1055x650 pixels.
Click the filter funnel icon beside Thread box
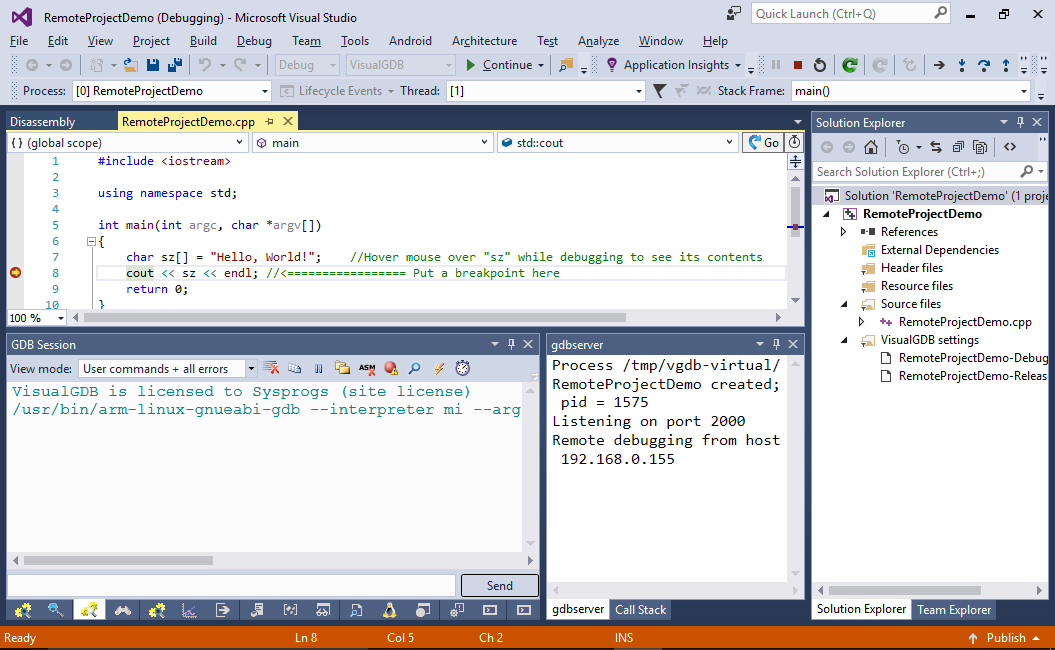click(x=659, y=91)
